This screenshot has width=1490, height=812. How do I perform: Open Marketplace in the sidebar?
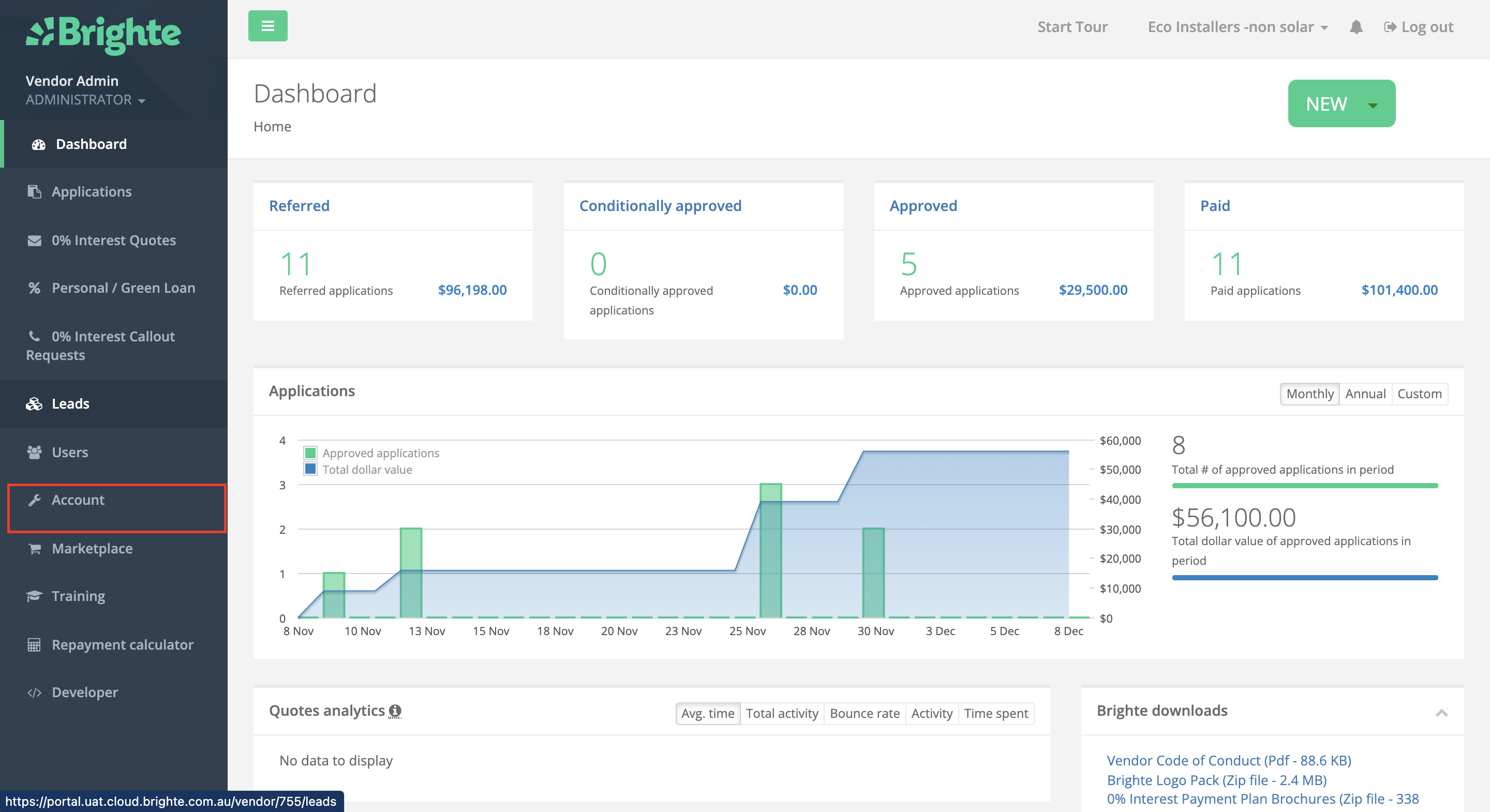click(113, 549)
